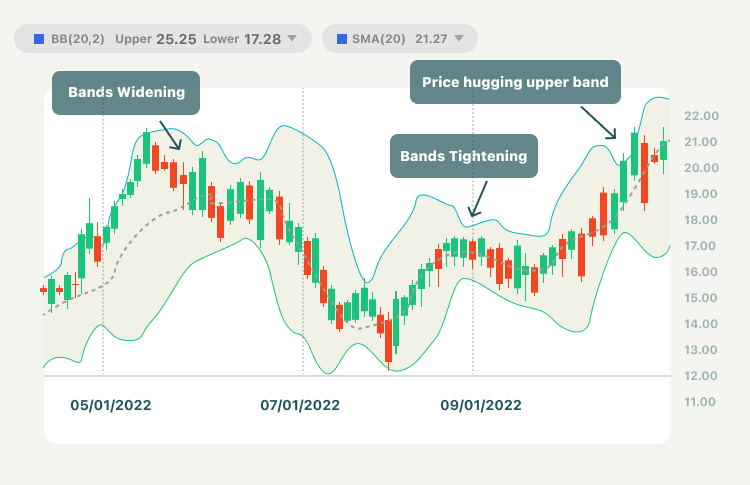Click the arrow below Bands Tightening
This screenshot has width=750, height=485.
pyautogui.click(x=477, y=199)
